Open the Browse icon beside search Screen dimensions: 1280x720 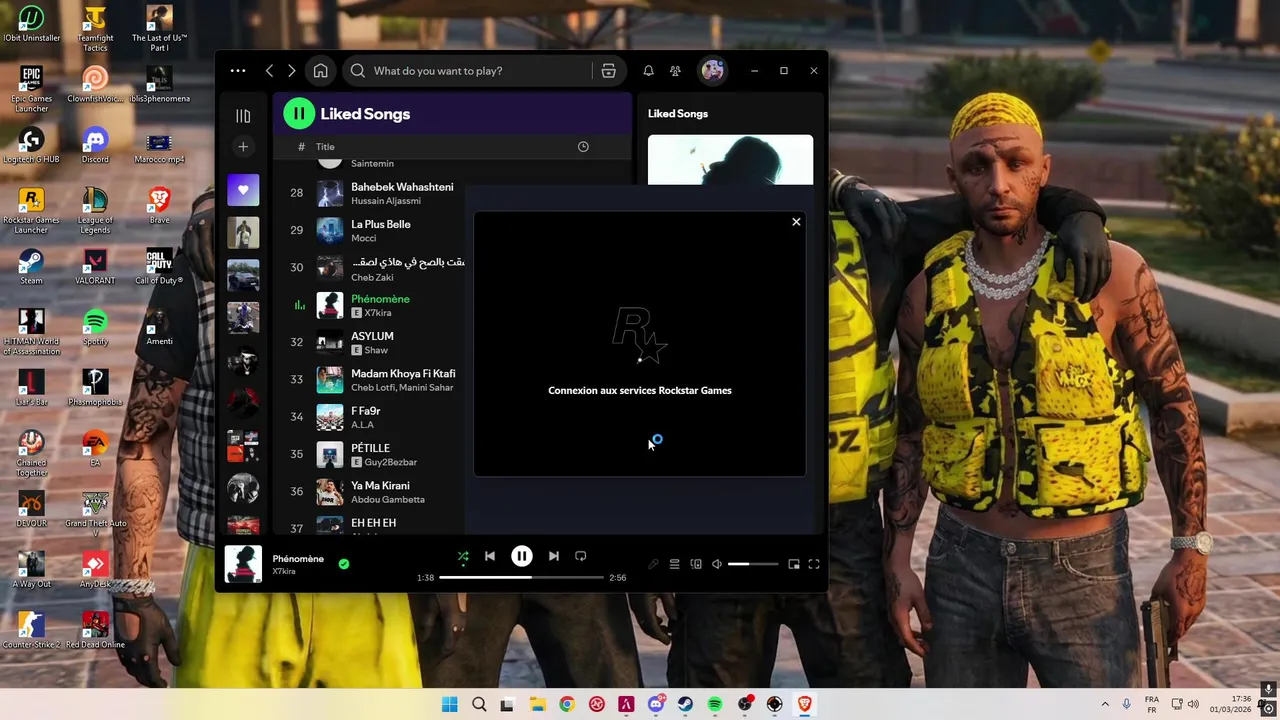[x=608, y=71]
